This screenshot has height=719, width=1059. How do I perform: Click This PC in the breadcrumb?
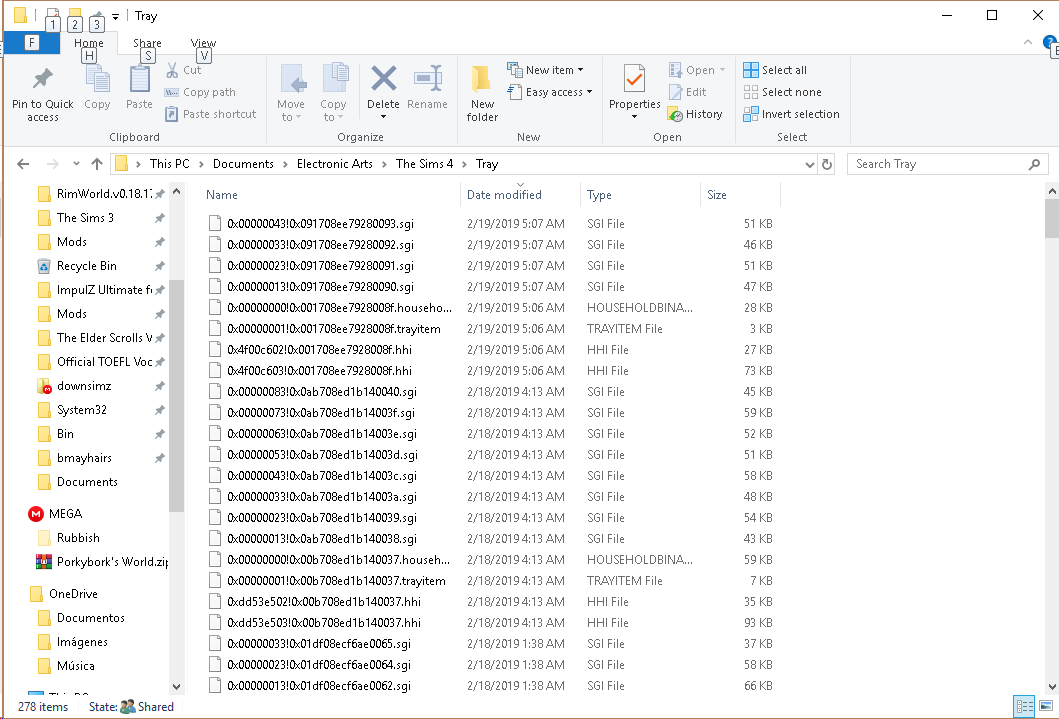(170, 164)
